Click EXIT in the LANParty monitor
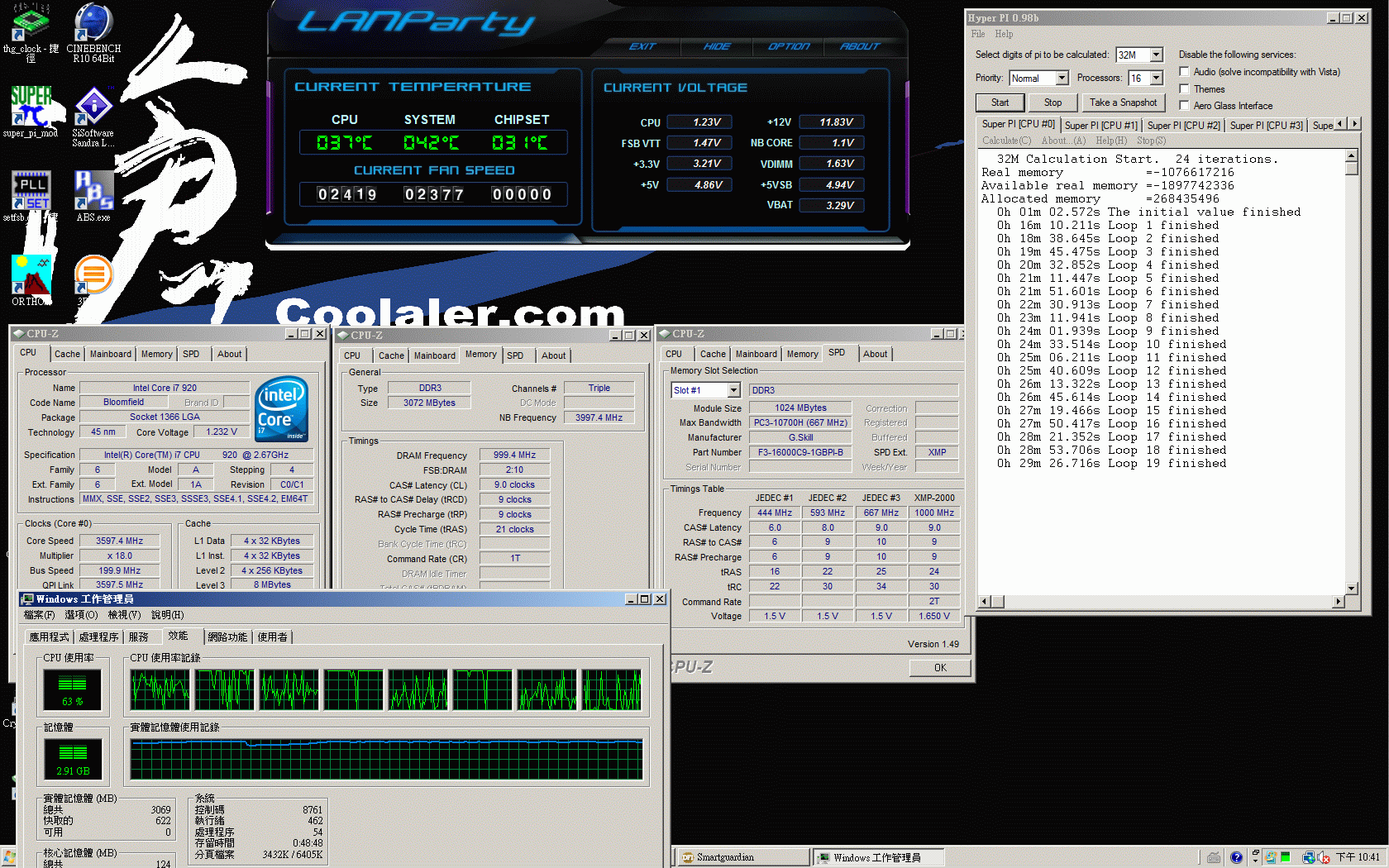1389x868 pixels. (642, 46)
